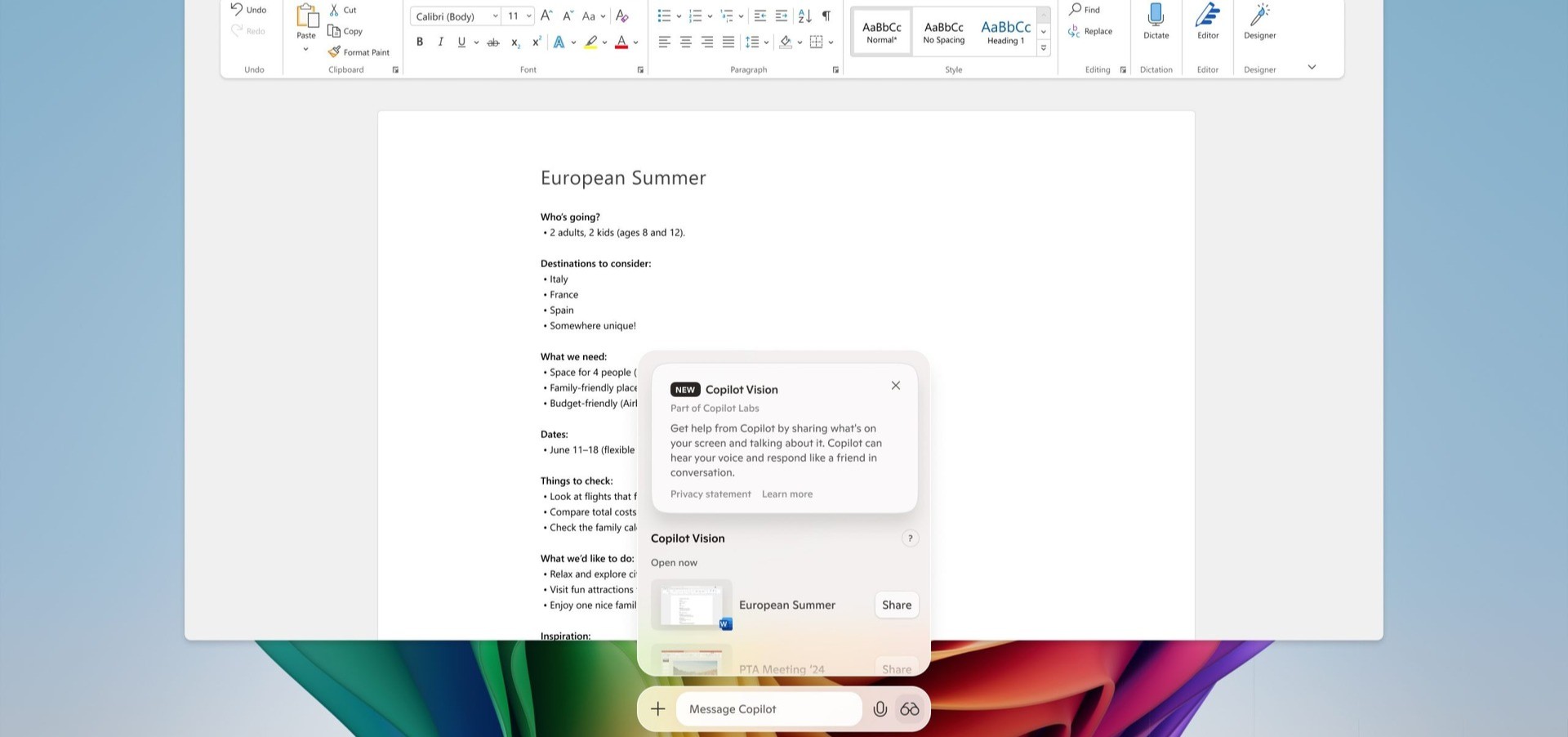
Task: Click the Dictate microphone icon
Action: pos(1156,16)
